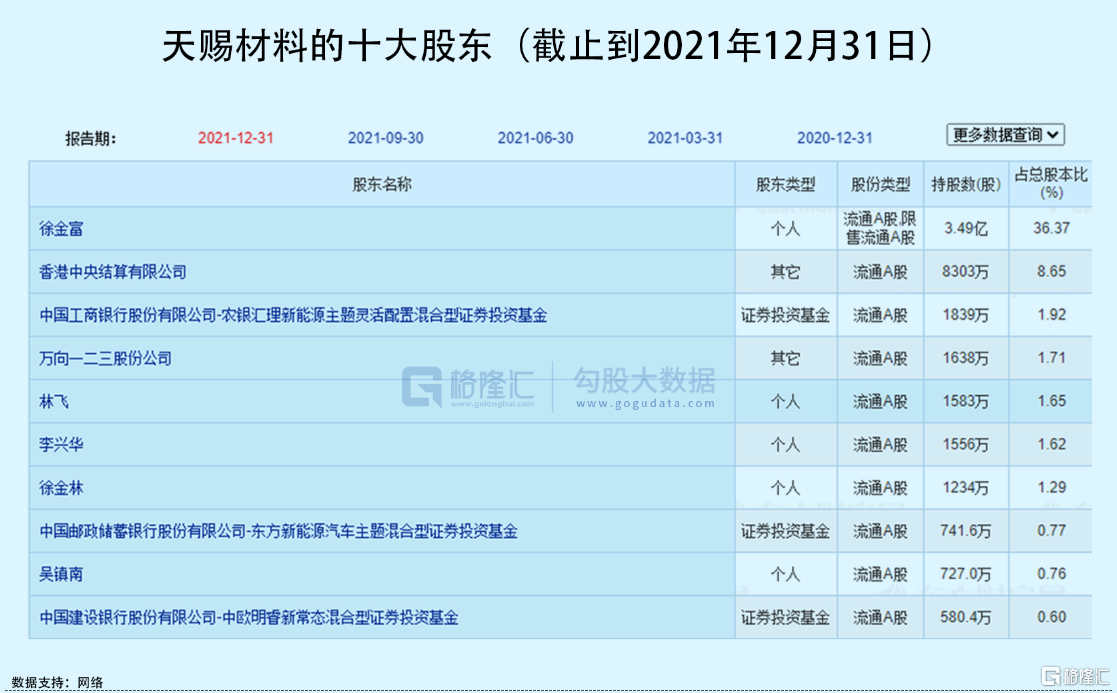Viewport: 1117px width, 693px height.
Task: Click the 股东类型 column header
Action: click(786, 184)
